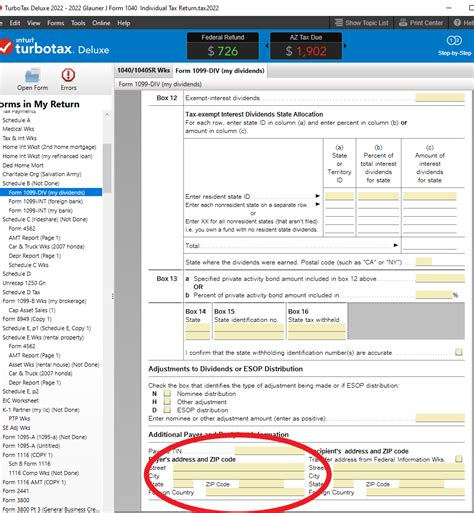Click state where dividends earned postal code field
Viewport: 474px width, 513px height.
click(x=424, y=262)
